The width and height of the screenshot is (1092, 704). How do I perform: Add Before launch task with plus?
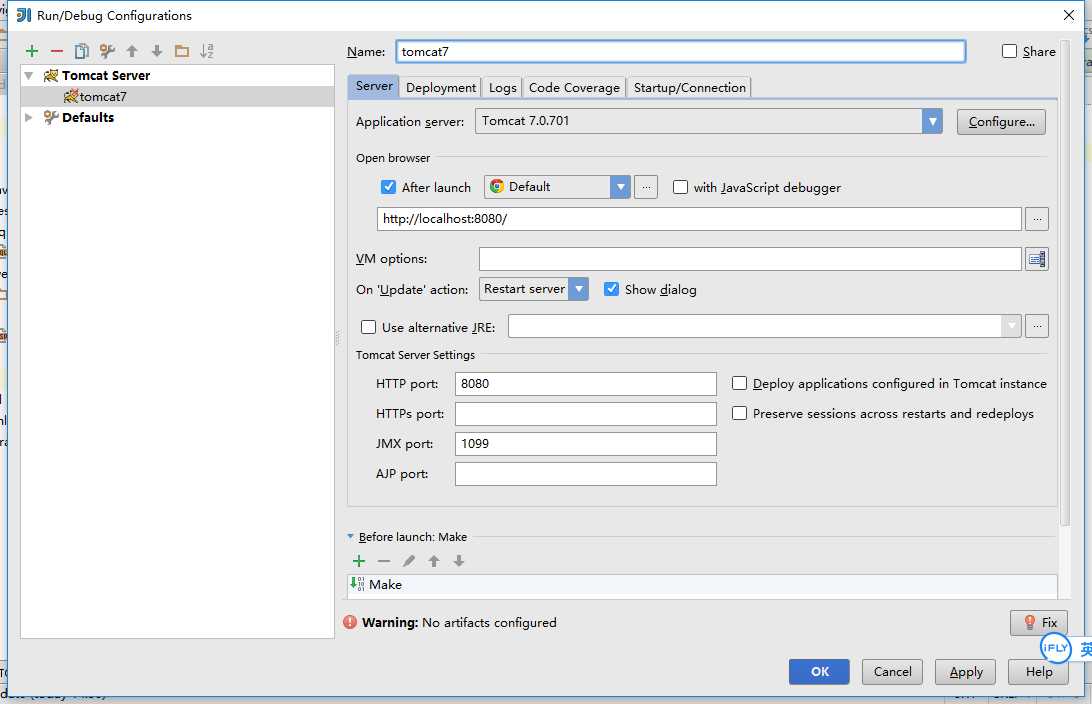coord(359,561)
